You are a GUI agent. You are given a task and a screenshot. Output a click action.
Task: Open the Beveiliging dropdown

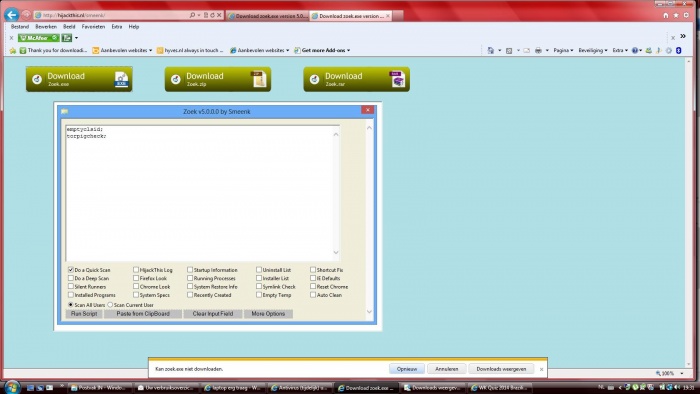tap(593, 50)
